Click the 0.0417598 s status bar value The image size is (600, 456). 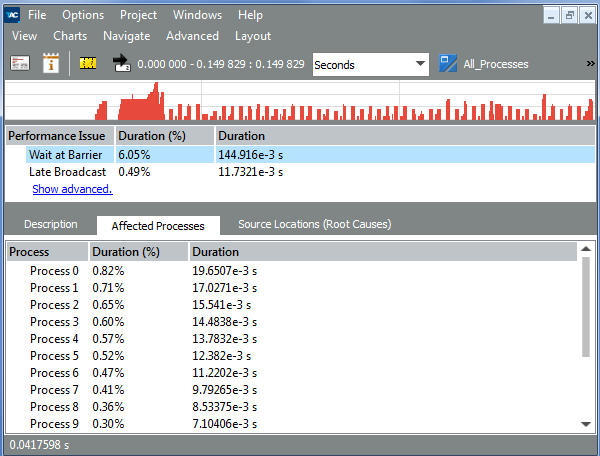[x=39, y=445]
